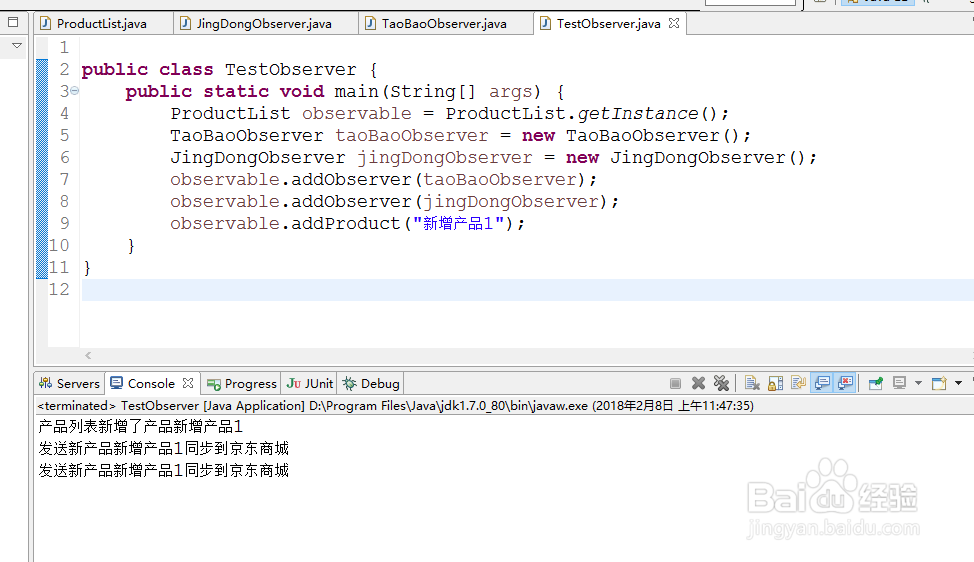Close the TestObserver.java tab
This screenshot has height=562, width=974.
tap(674, 24)
